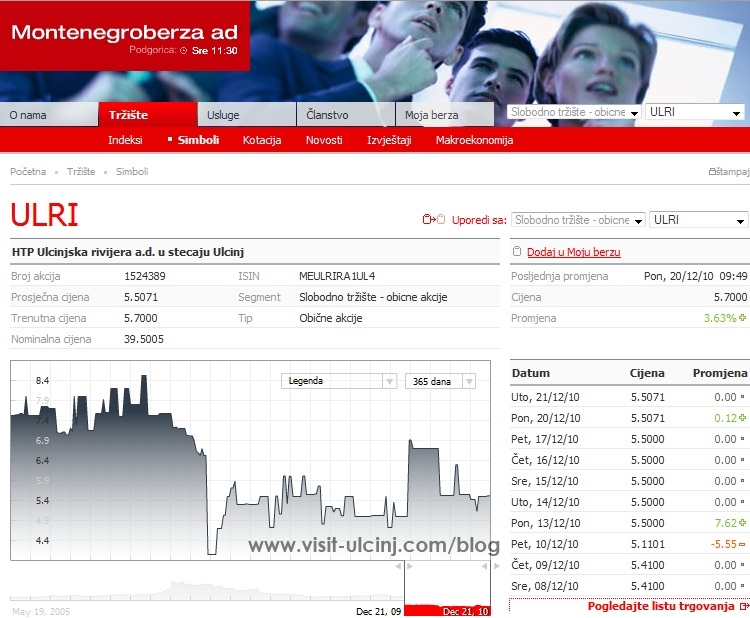750x618 pixels.
Task: Click the outer left arrow at range start handle
Action: point(398,566)
